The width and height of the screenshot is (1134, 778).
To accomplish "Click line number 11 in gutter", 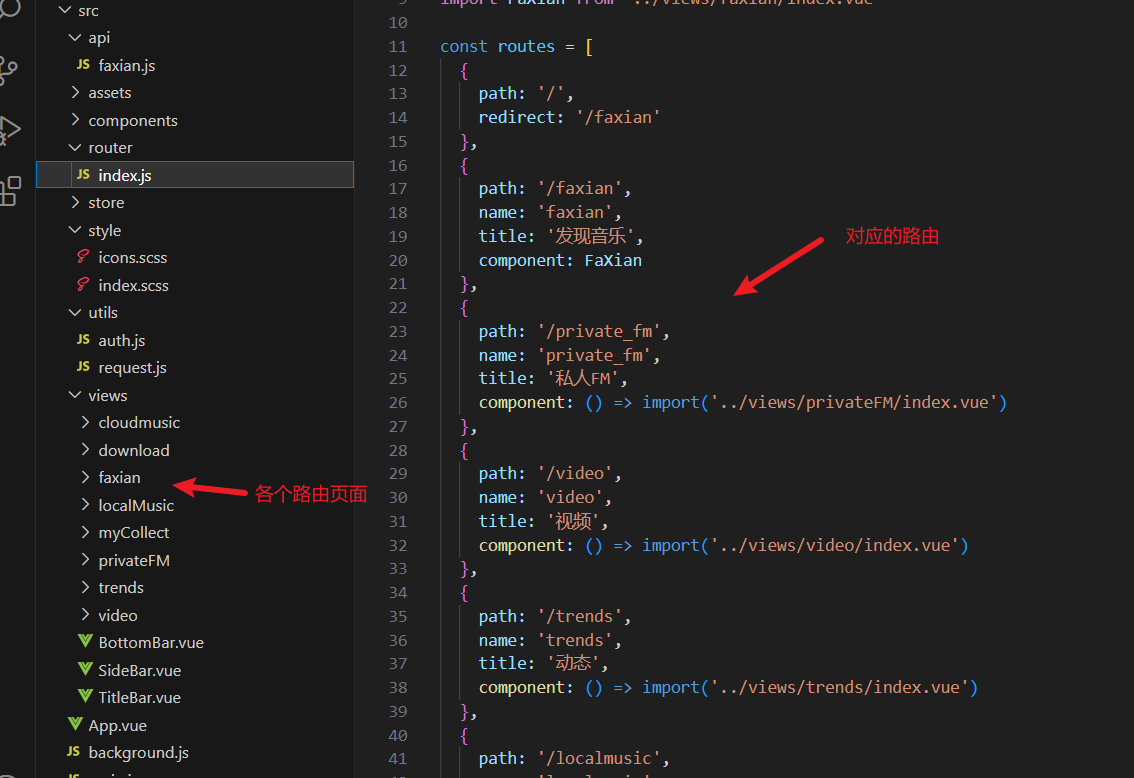I will tap(398, 46).
